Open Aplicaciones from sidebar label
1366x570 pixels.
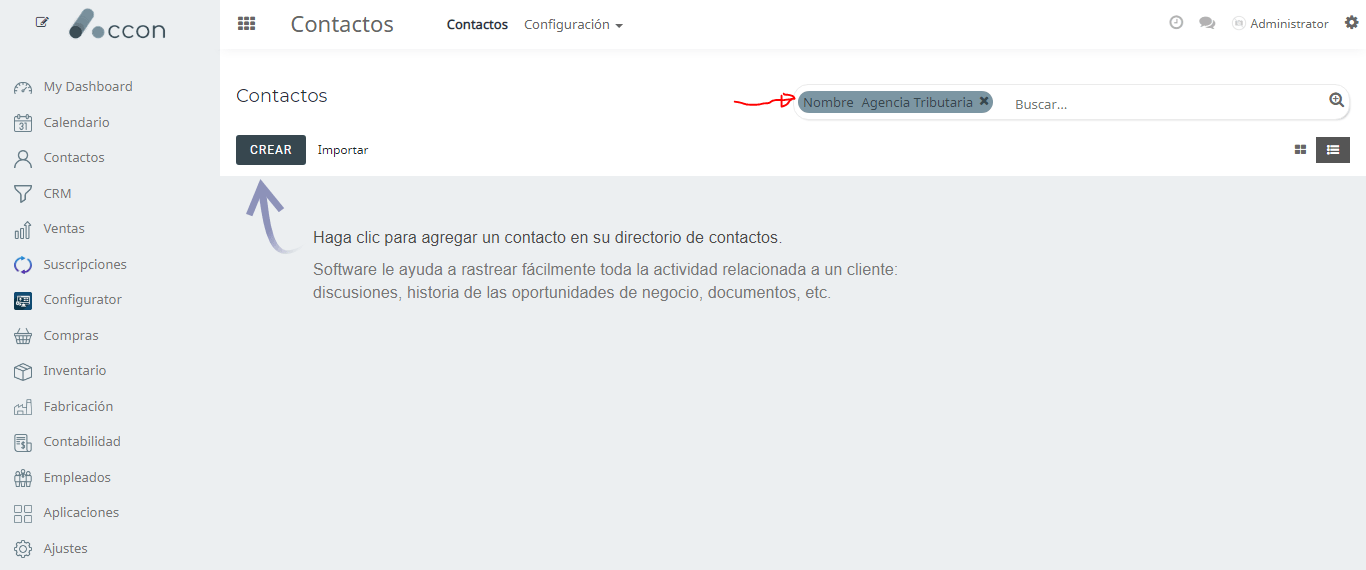pos(81,513)
